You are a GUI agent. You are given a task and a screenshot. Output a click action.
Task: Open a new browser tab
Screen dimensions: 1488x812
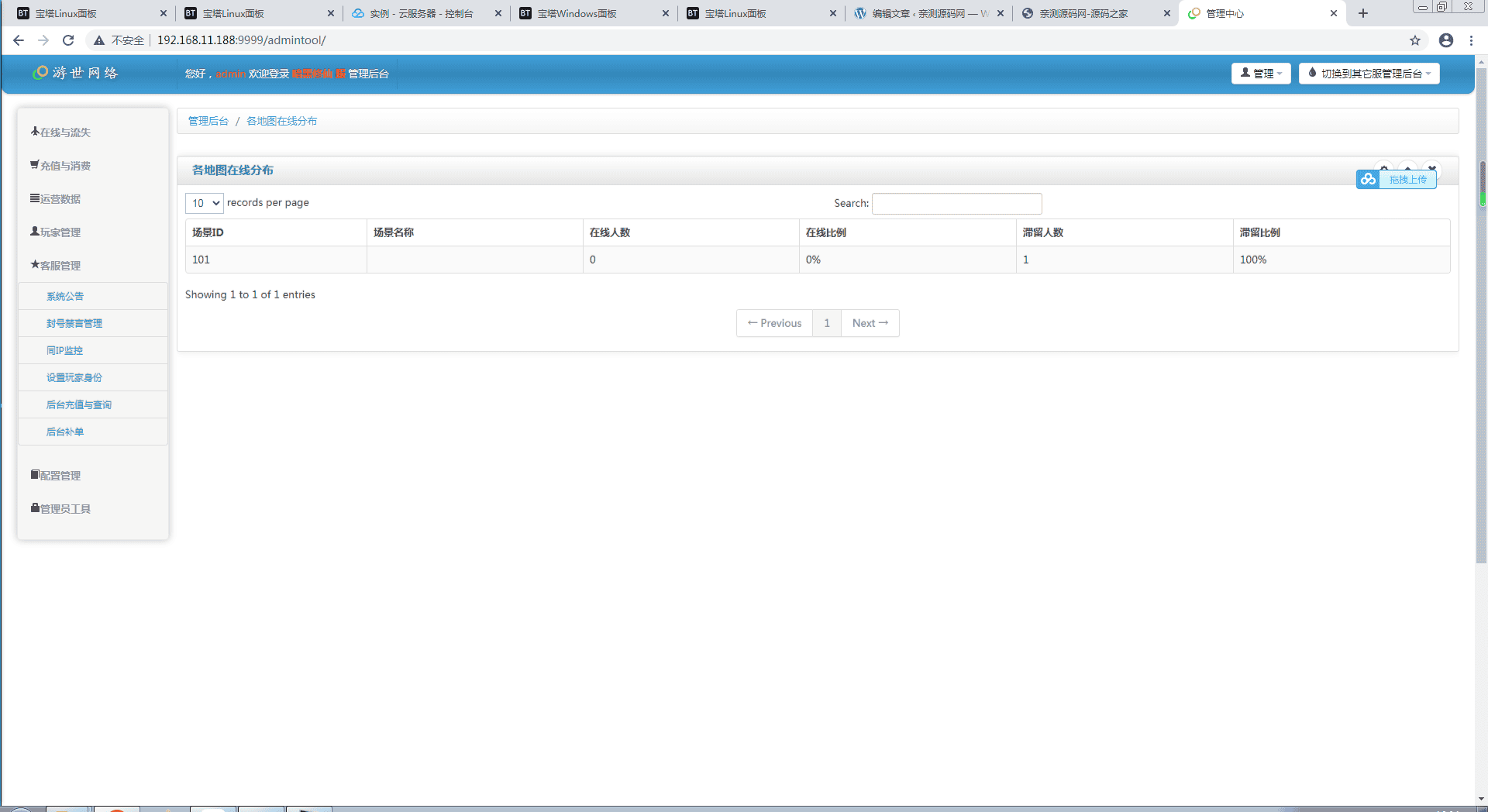click(x=1363, y=13)
